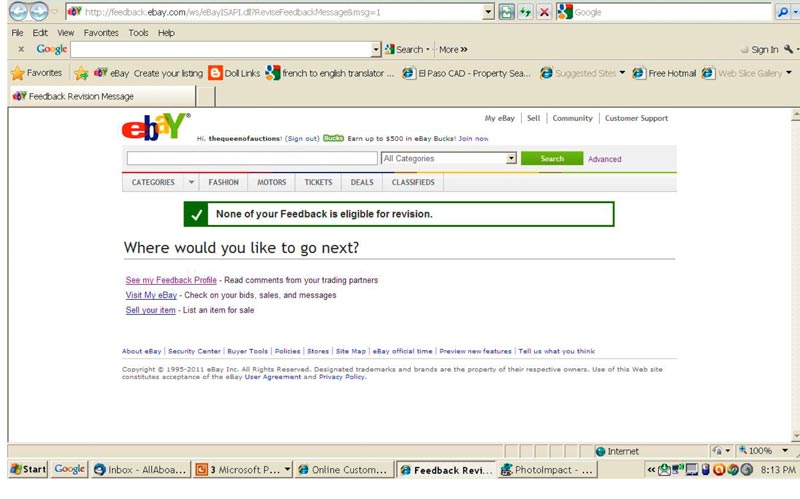Click the Favorites star button
Image resolution: width=800 pixels, height=499 pixels.
tap(36, 73)
